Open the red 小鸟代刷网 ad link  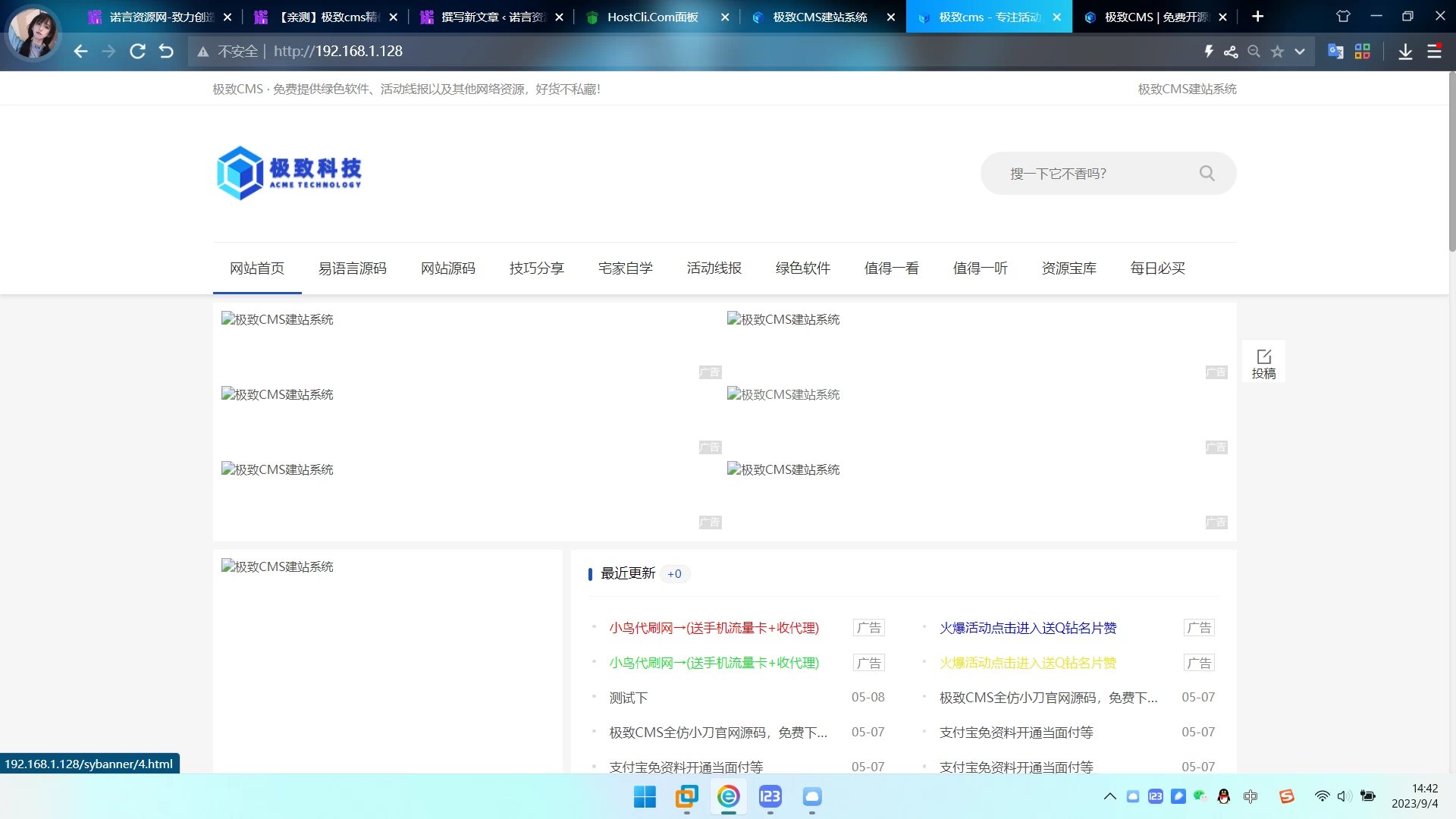(x=714, y=628)
